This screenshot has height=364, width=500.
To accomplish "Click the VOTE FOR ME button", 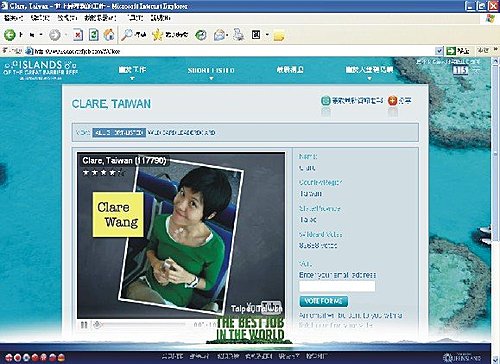I will (x=324, y=301).
